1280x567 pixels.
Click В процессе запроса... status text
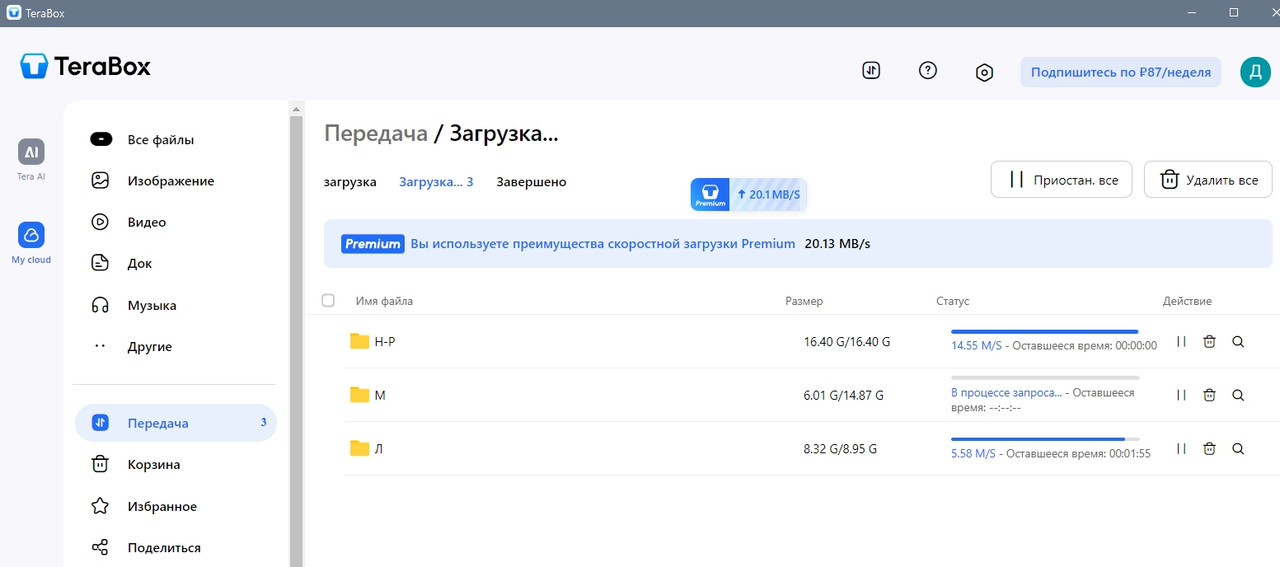(x=1006, y=393)
